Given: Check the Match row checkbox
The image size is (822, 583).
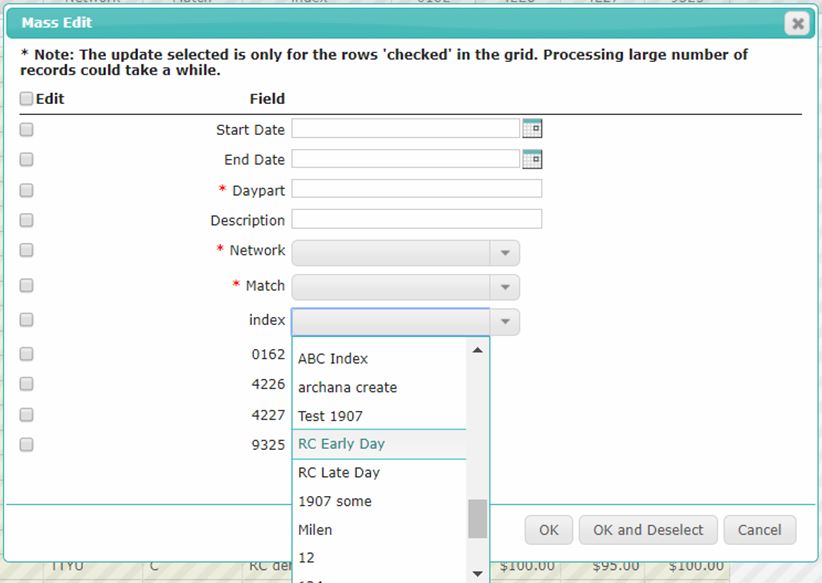Looking at the screenshot, I should tap(26, 285).
